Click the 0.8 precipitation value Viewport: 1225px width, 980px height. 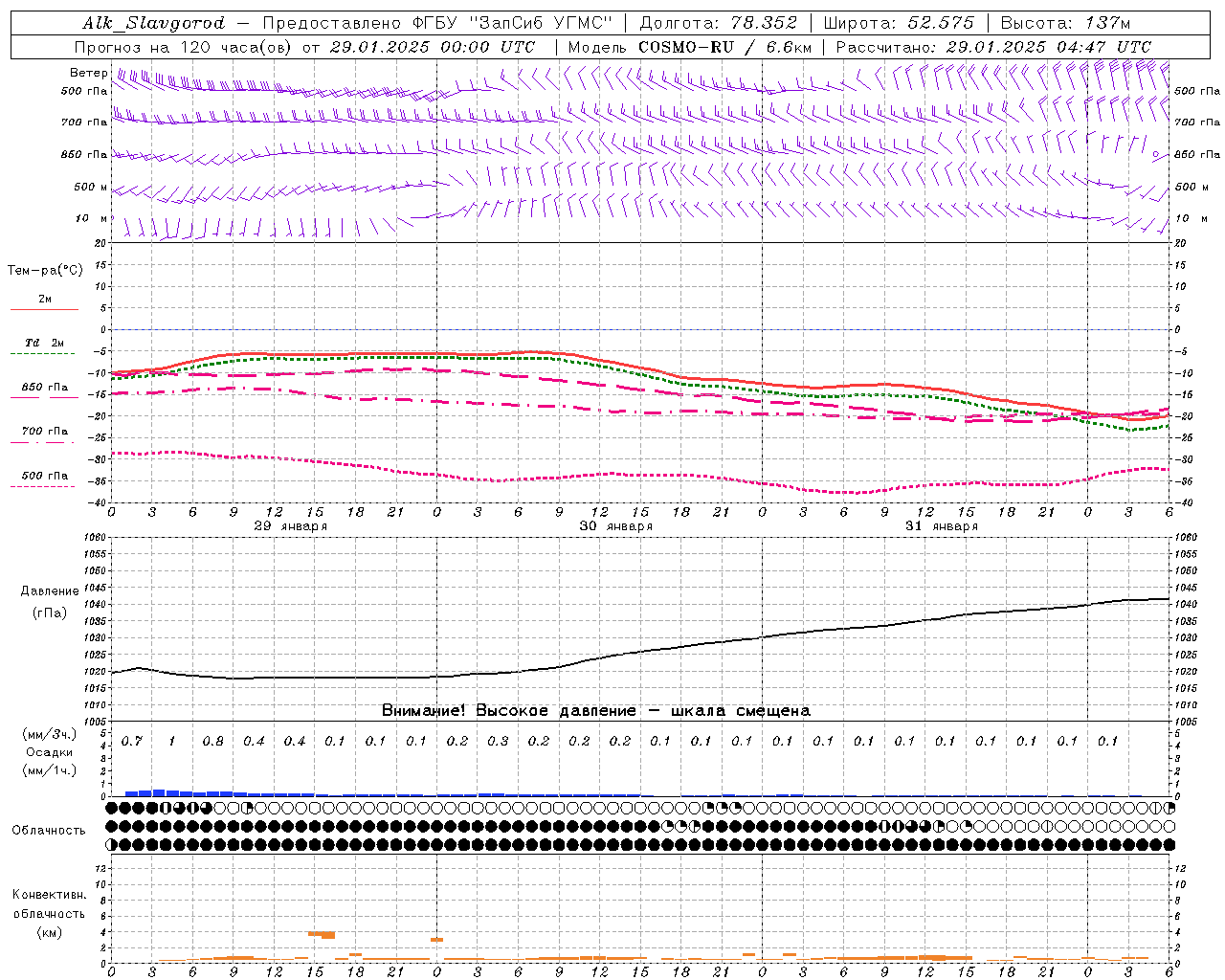(212, 742)
